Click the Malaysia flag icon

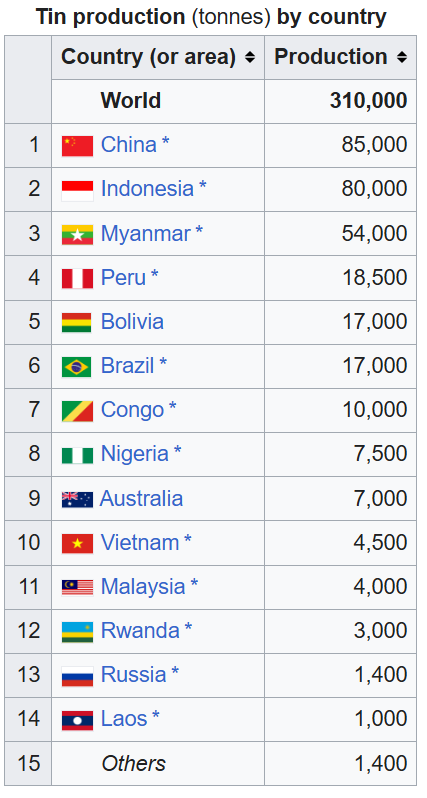point(77,587)
